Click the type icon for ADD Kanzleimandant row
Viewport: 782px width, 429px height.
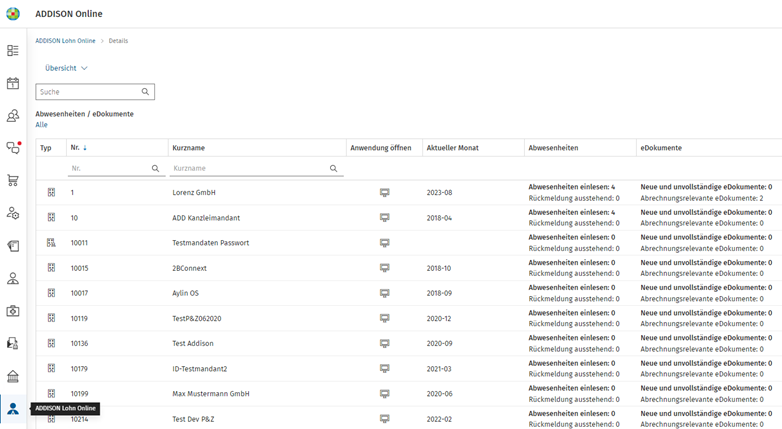coord(51,217)
